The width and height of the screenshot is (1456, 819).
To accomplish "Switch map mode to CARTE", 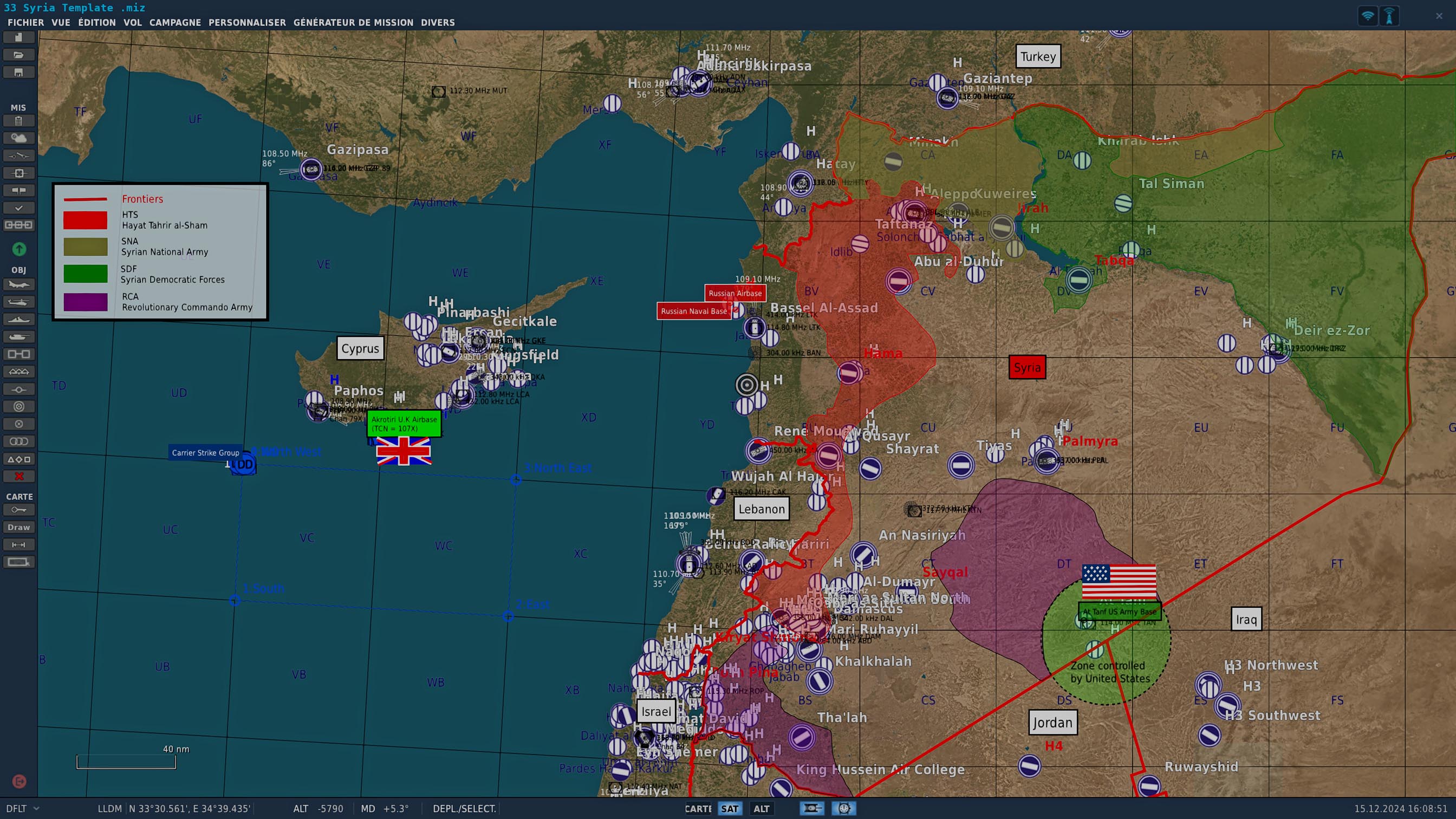I will click(x=698, y=809).
